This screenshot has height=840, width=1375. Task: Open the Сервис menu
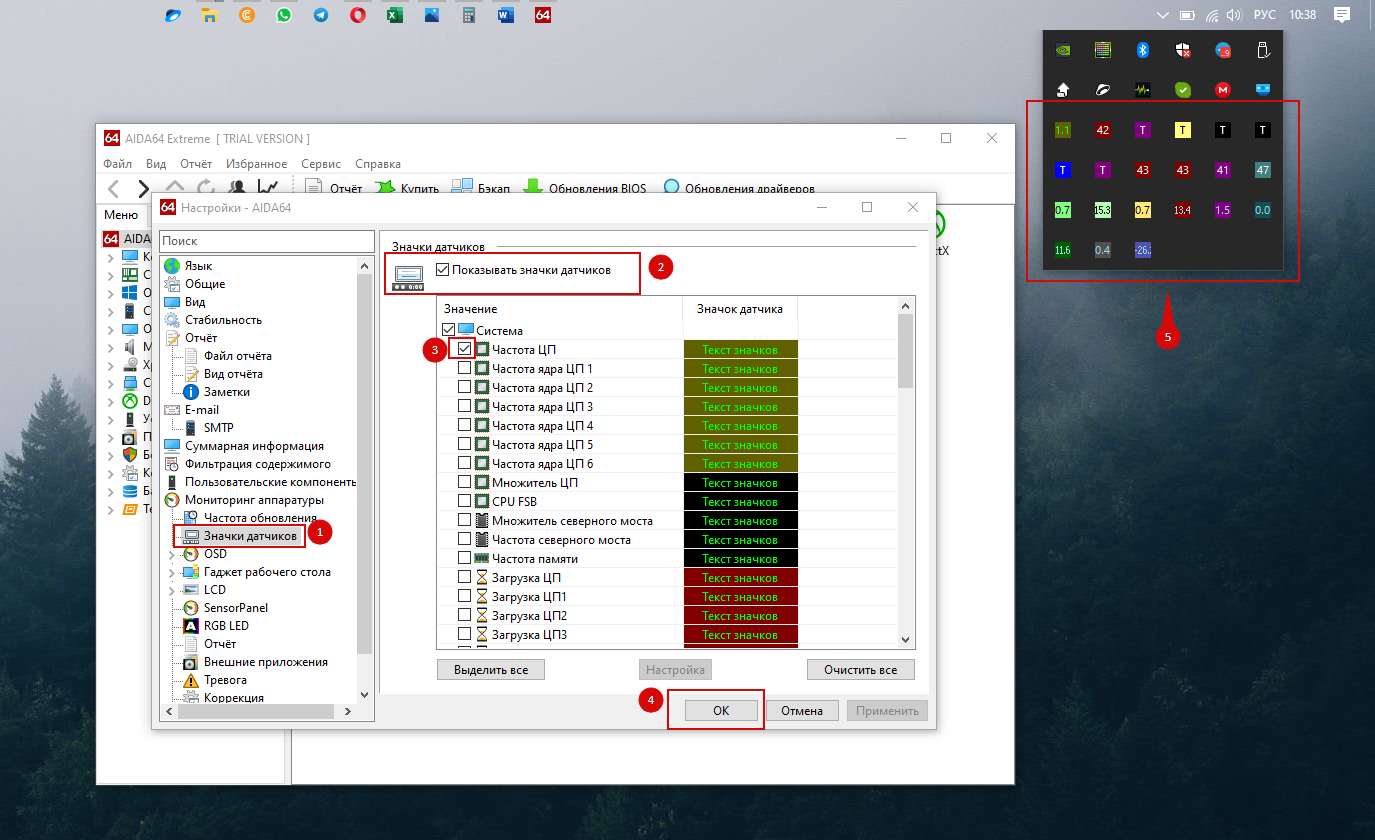tap(321, 164)
